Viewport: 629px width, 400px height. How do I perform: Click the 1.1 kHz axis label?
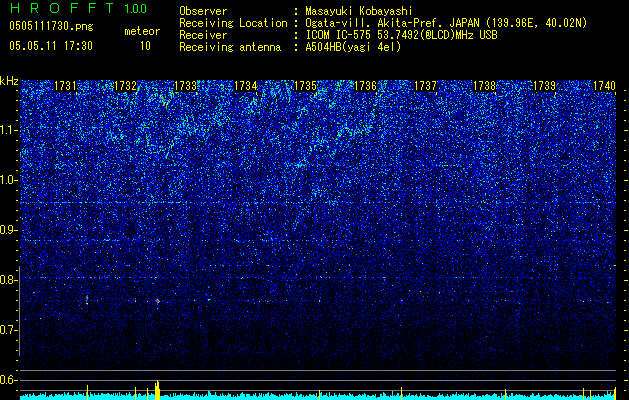coord(9,130)
